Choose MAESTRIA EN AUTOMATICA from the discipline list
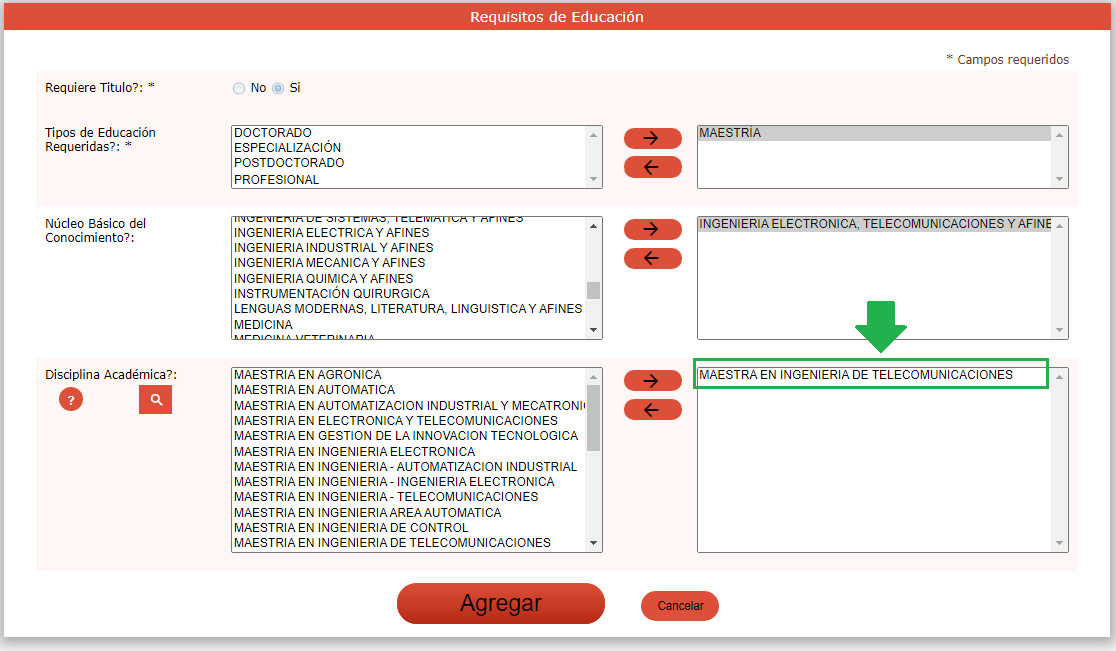This screenshot has height=651, width=1116. click(314, 390)
